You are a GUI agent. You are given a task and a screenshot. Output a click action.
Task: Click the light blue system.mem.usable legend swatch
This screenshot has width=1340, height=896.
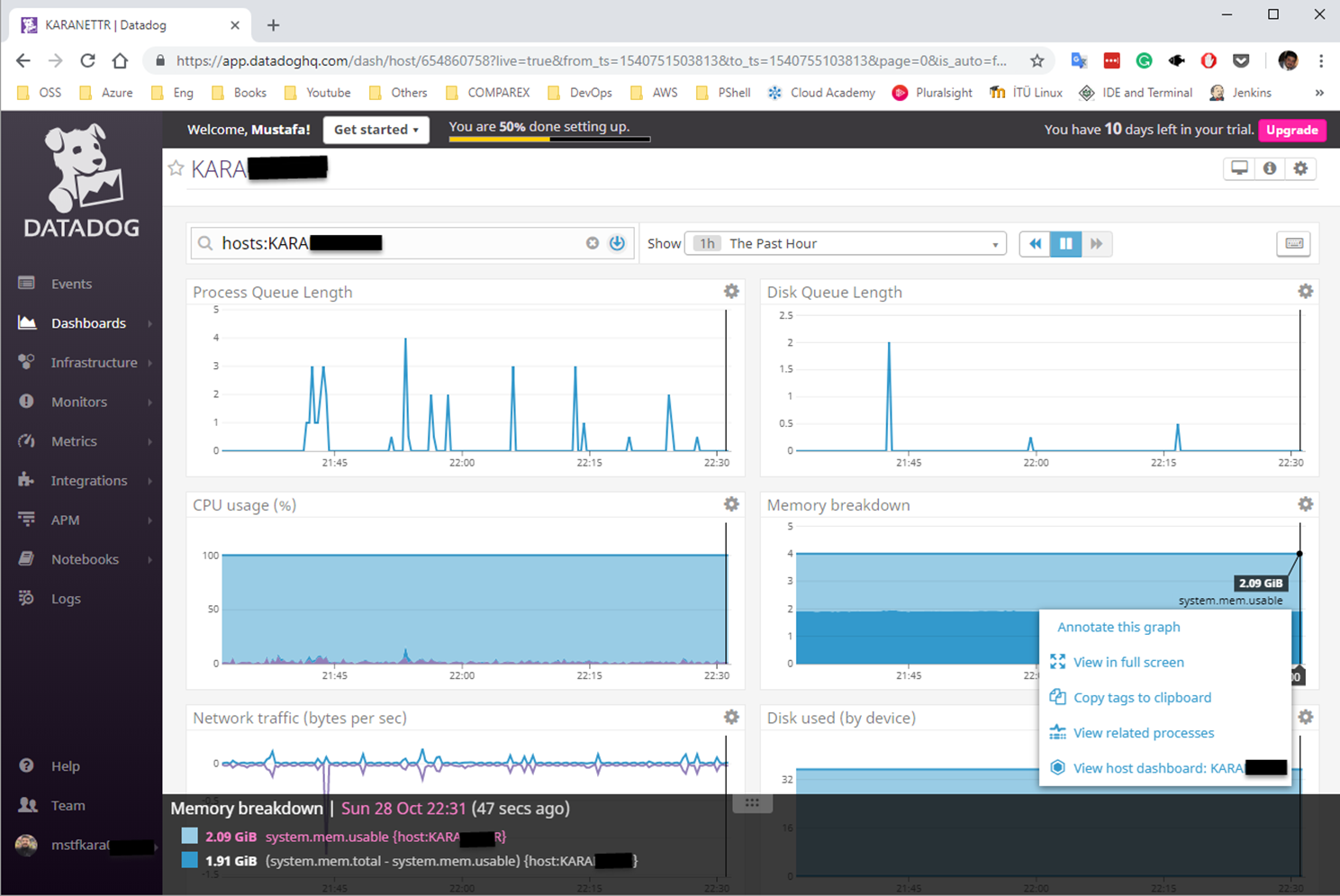[x=189, y=836]
